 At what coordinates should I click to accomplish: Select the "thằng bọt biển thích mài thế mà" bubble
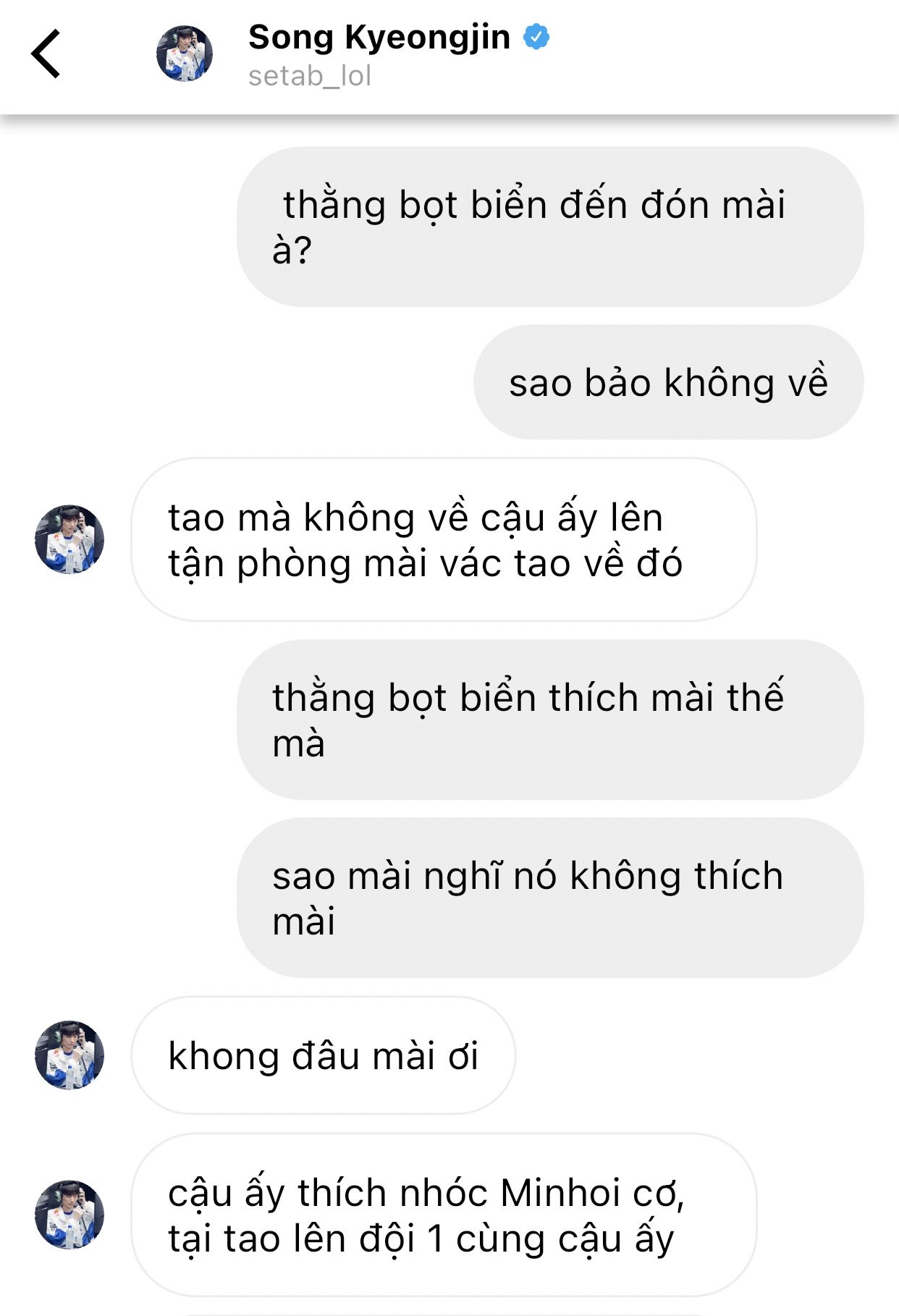550,720
